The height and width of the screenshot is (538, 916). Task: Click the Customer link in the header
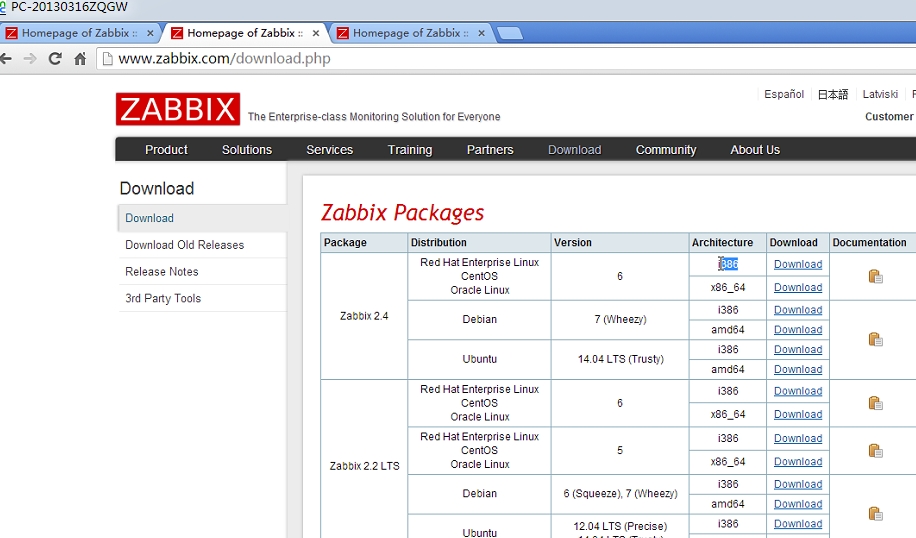tap(889, 116)
